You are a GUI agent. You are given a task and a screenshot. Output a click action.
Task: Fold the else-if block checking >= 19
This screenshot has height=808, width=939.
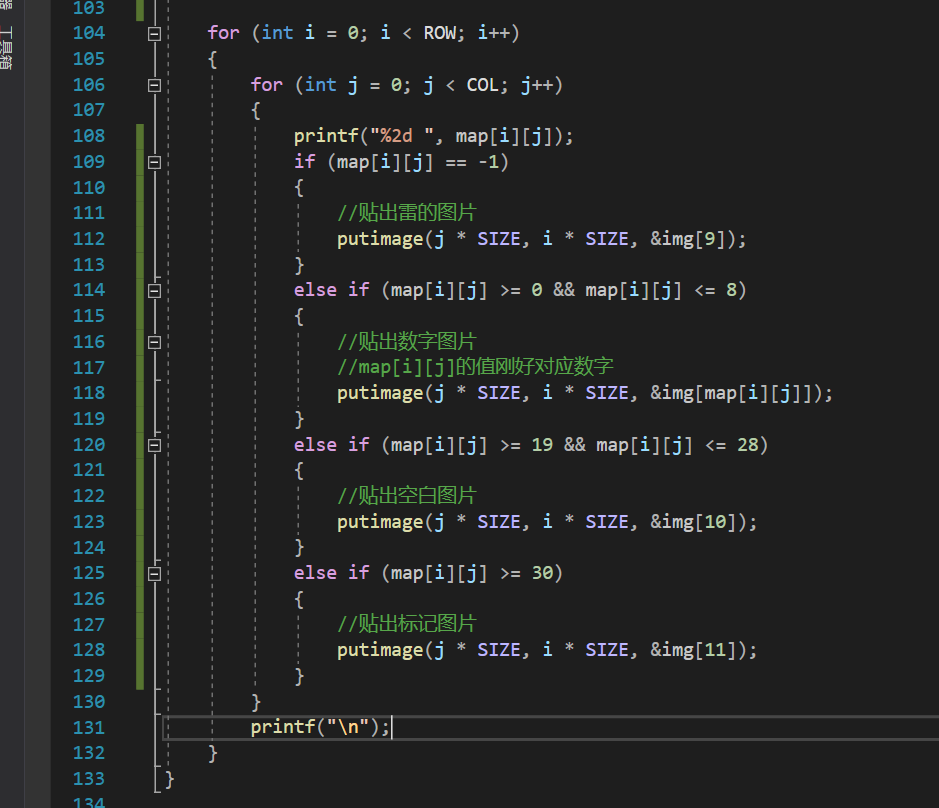pyautogui.click(x=154, y=445)
